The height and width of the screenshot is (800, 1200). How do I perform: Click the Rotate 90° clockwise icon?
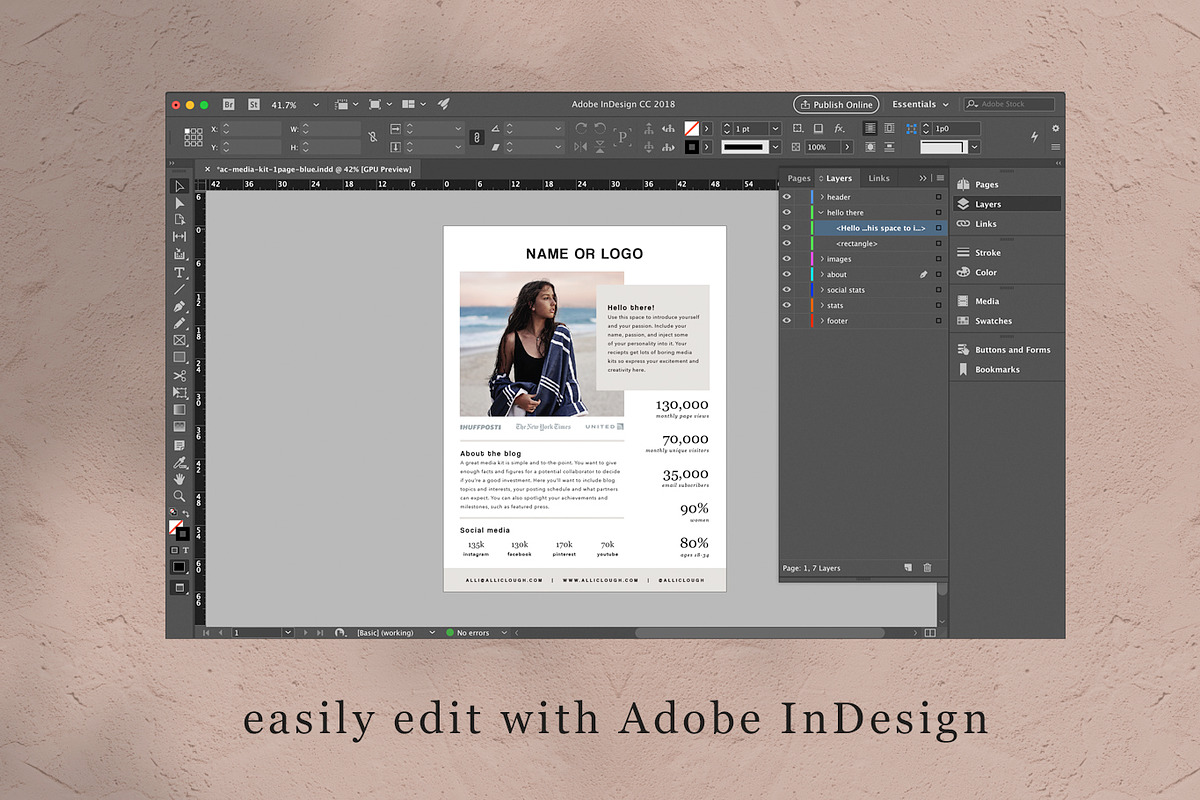point(581,129)
